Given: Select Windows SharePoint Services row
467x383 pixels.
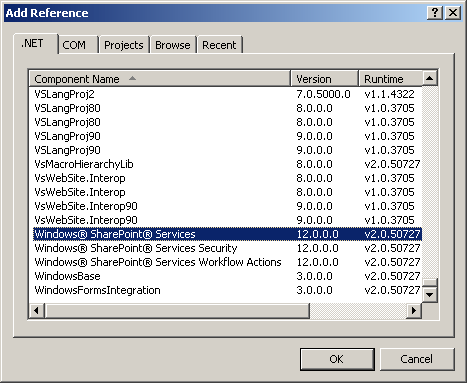Looking at the screenshot, I should click(227, 234).
